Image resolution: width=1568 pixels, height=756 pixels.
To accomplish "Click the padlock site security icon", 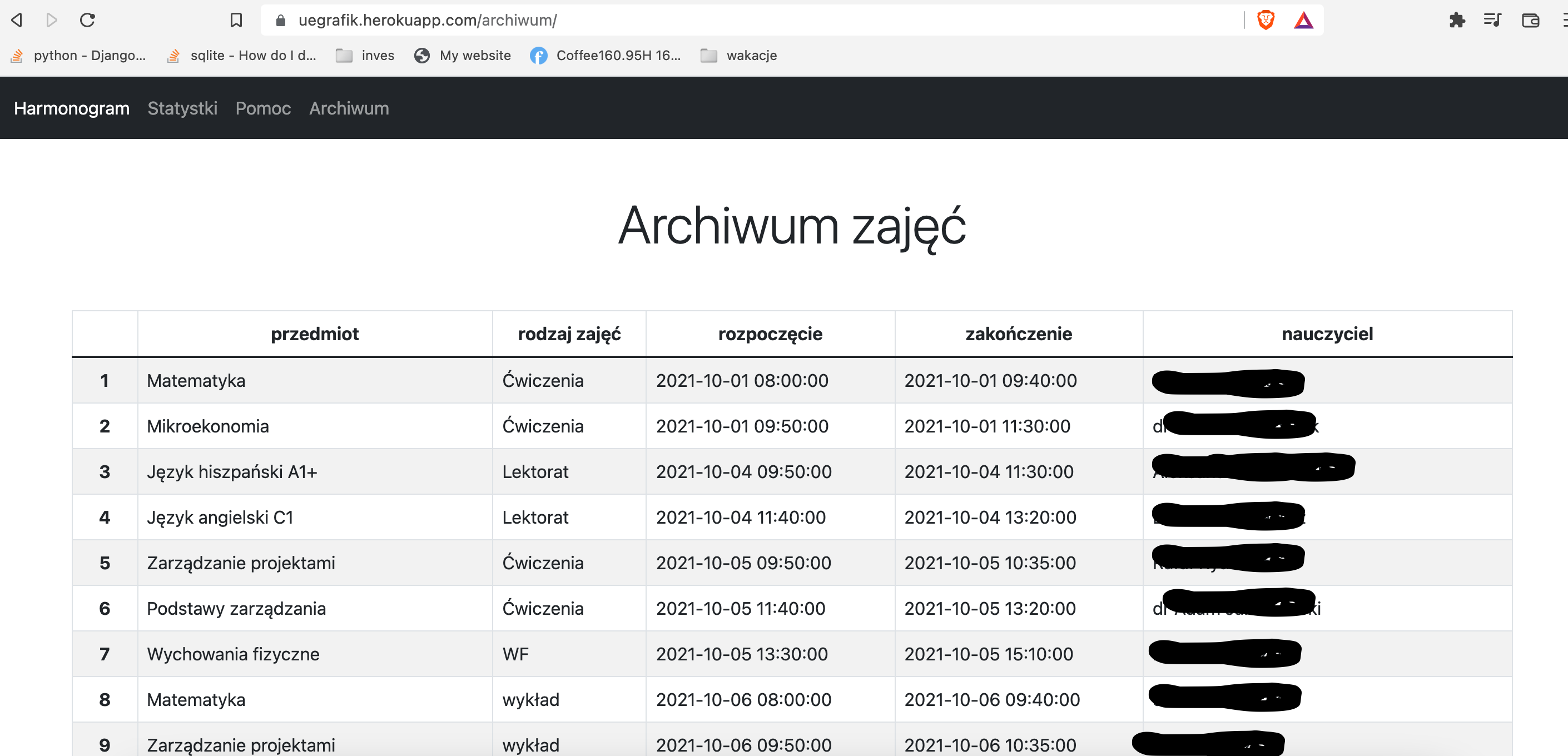I will pyautogui.click(x=281, y=20).
